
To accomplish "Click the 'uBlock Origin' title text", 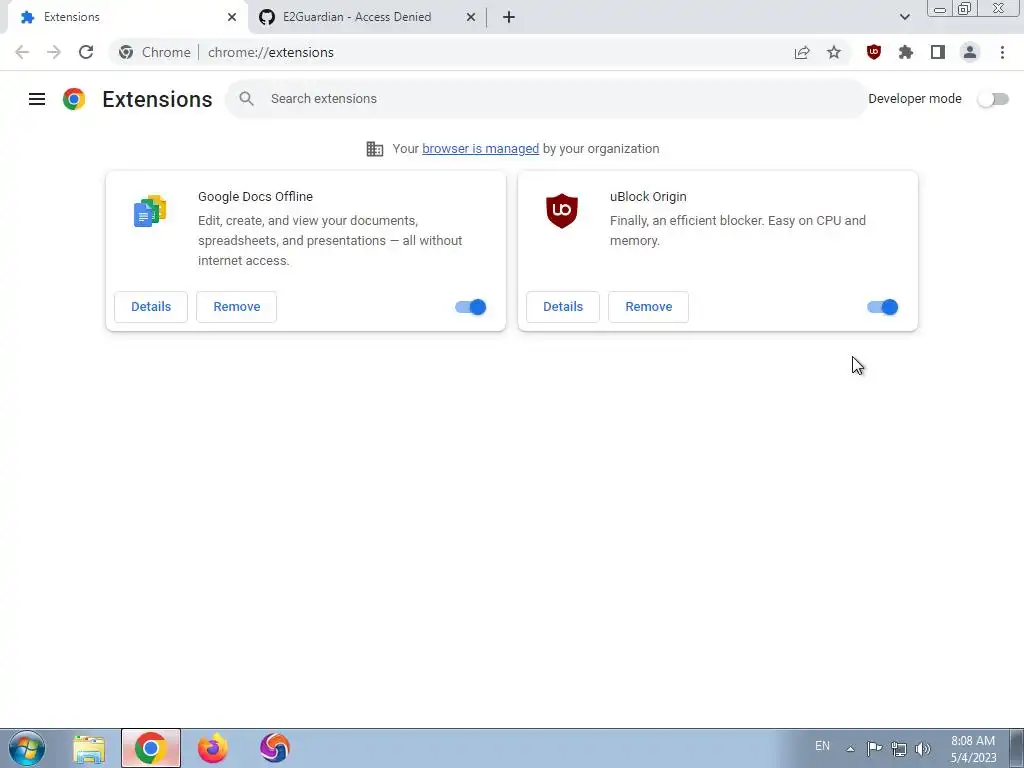I will coord(648,197).
